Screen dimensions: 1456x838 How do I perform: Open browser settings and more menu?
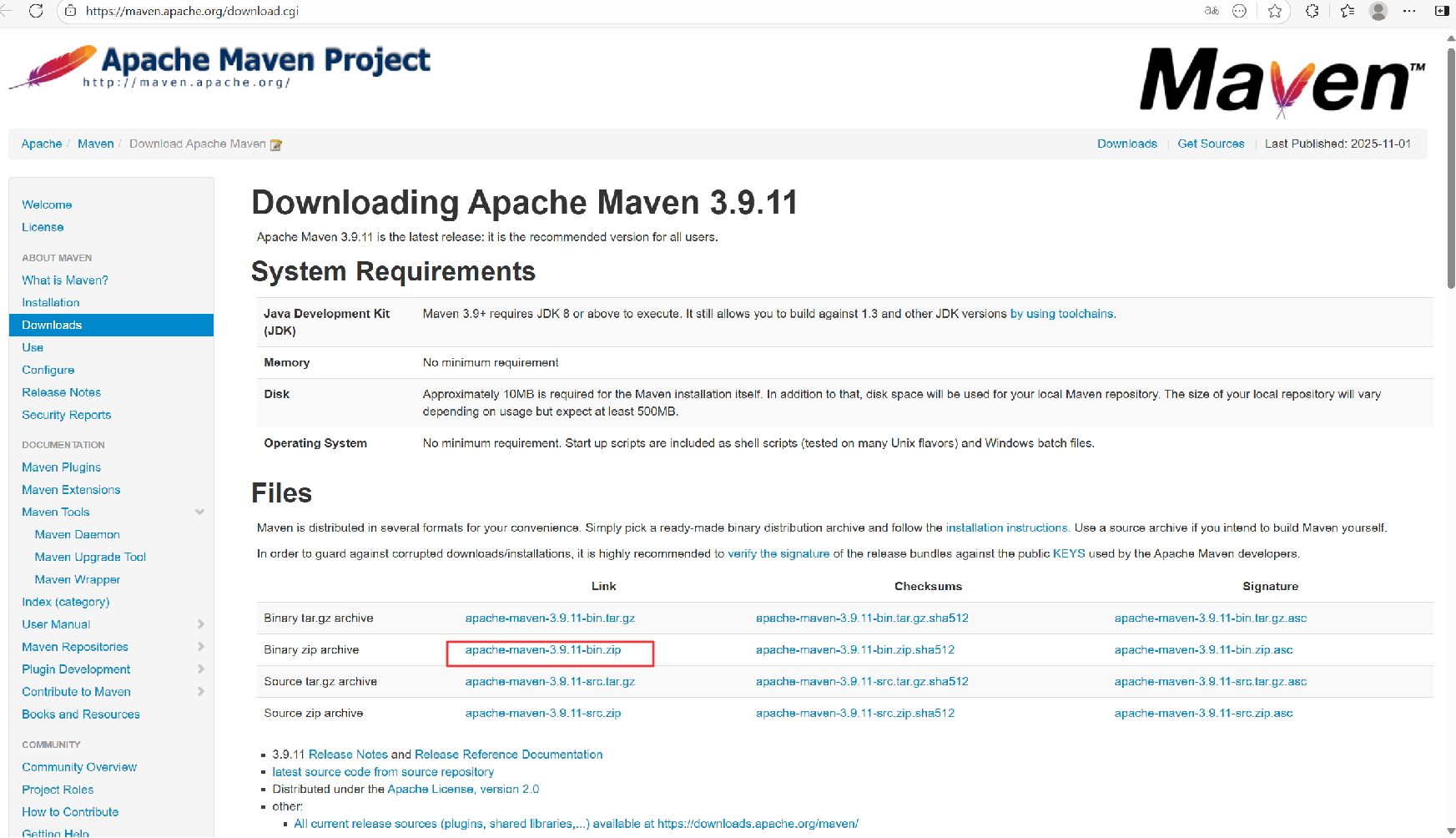[x=1409, y=11]
